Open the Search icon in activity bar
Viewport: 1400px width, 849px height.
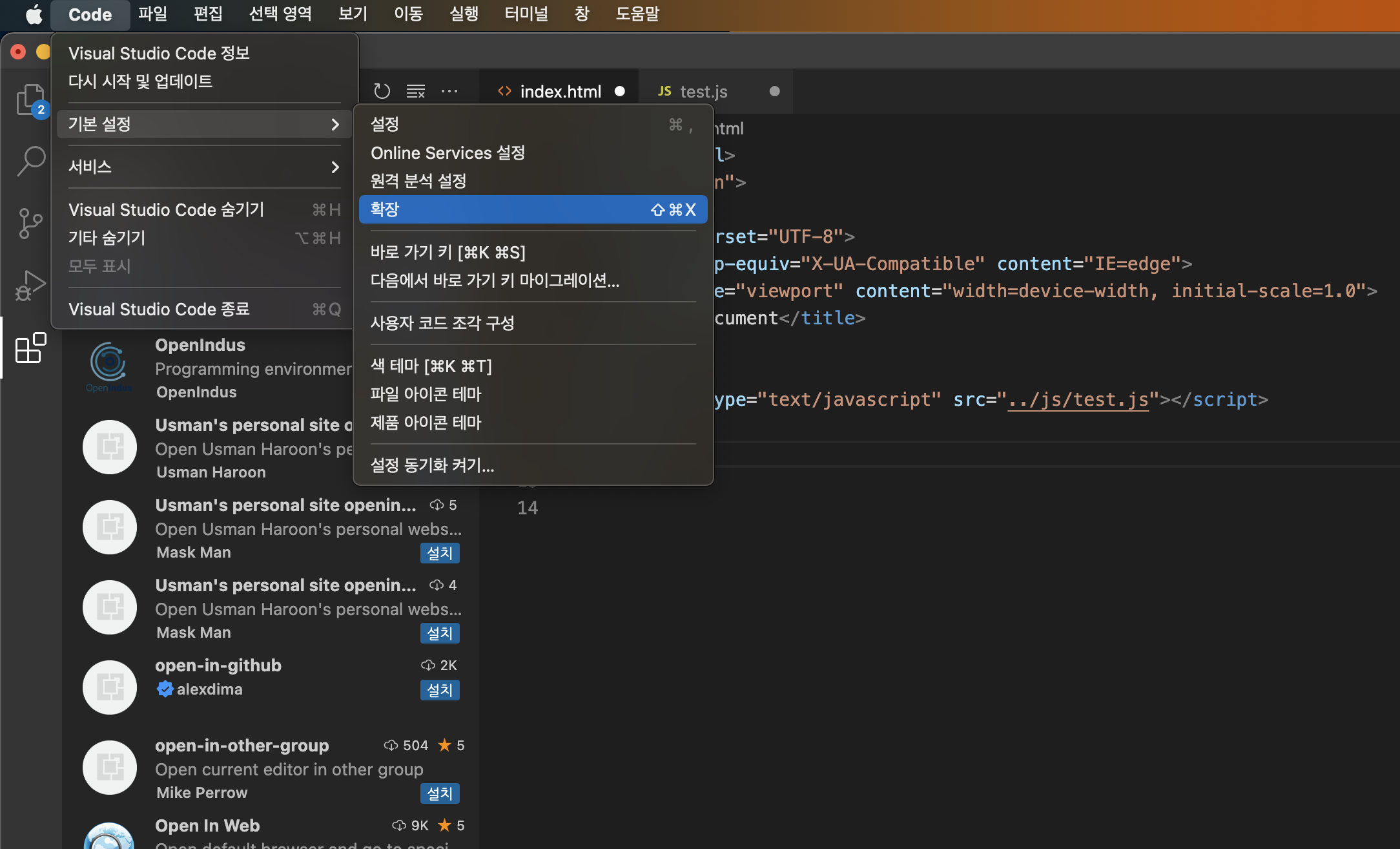pyautogui.click(x=30, y=161)
